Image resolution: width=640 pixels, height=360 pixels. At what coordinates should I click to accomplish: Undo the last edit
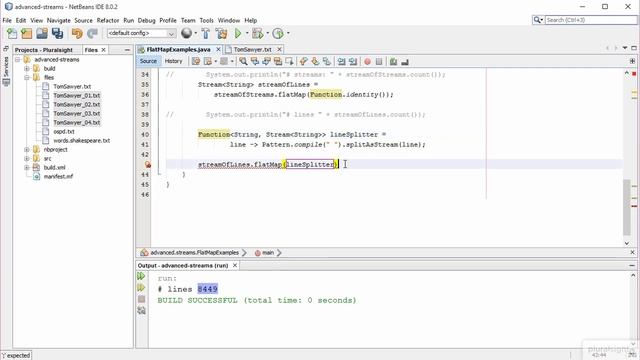[77, 33]
